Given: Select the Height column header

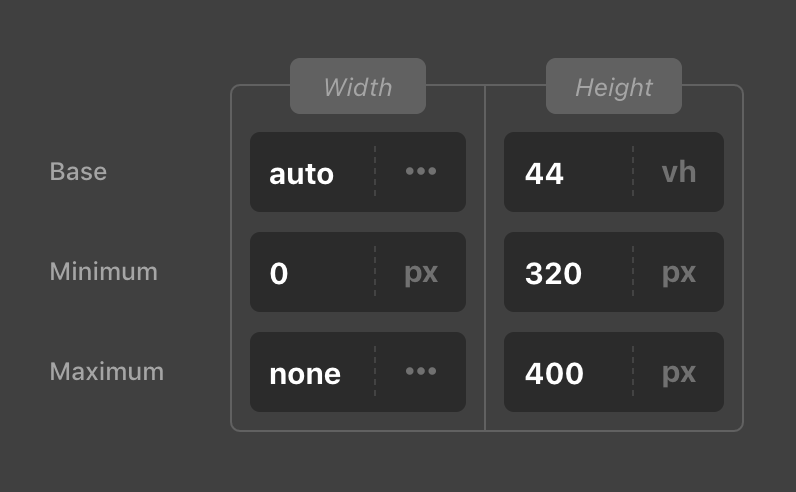Looking at the screenshot, I should [614, 87].
